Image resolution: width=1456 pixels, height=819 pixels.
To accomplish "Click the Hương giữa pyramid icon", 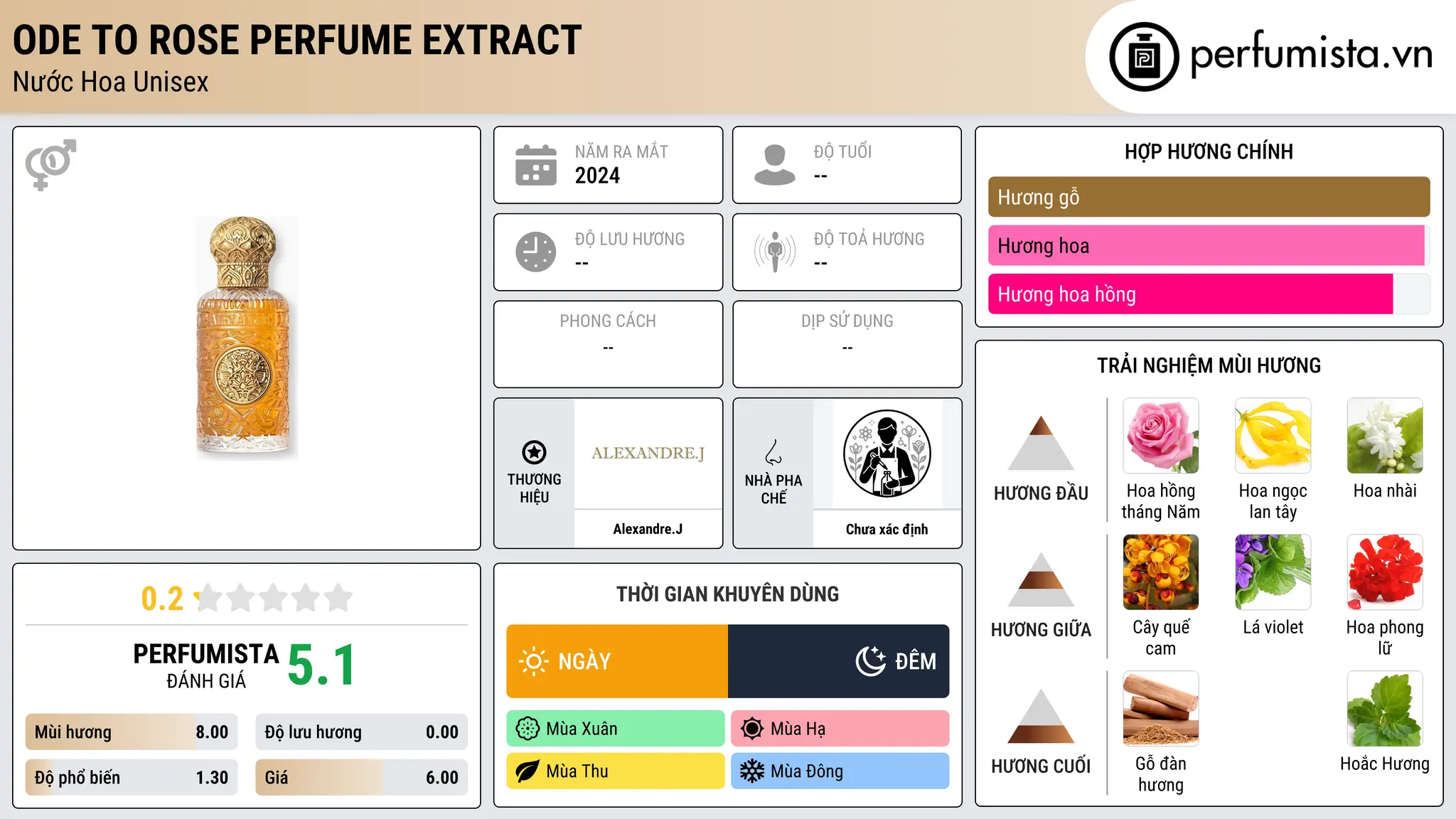I will coord(1041,579).
